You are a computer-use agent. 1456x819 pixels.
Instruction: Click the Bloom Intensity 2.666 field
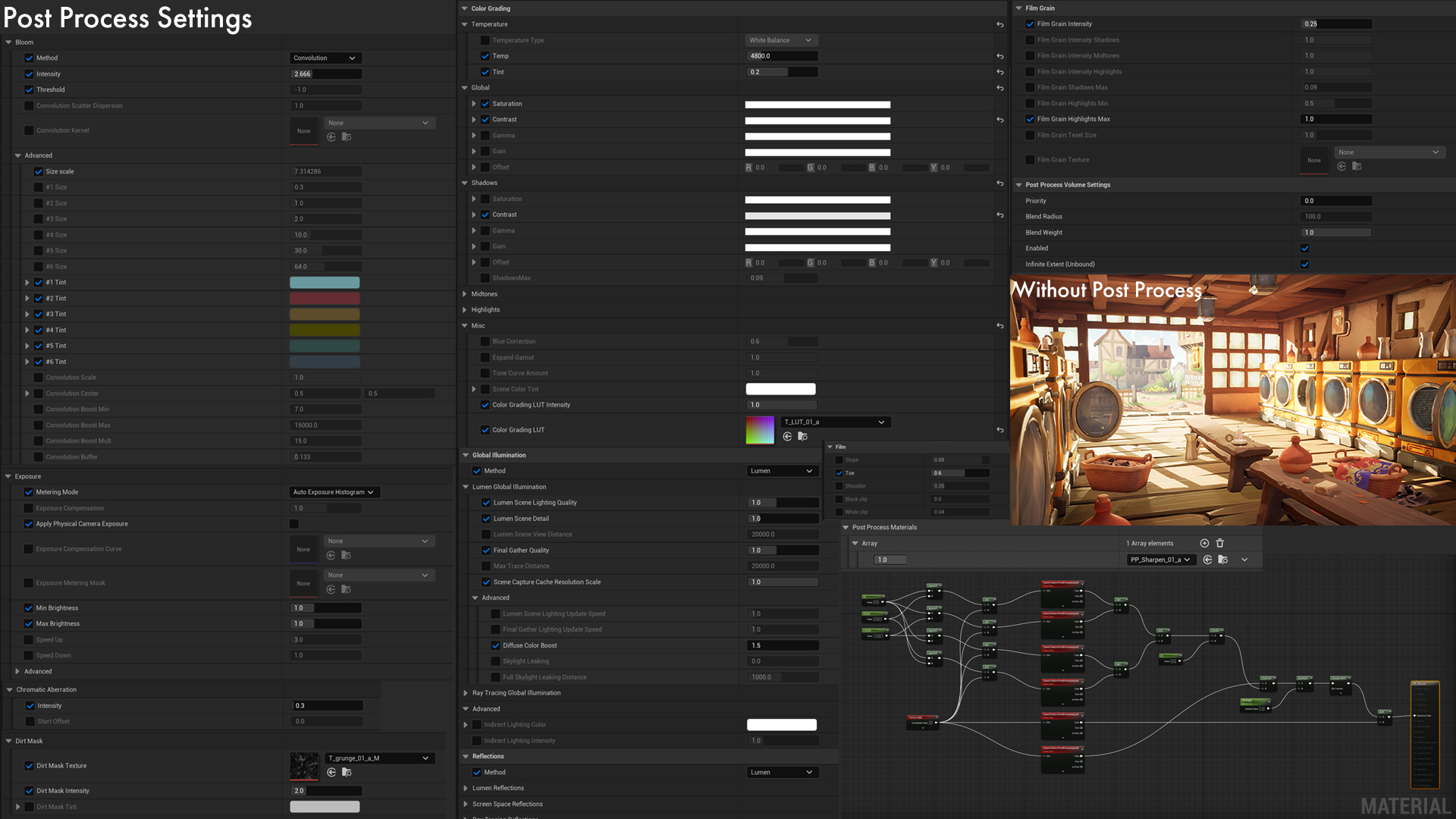click(326, 74)
